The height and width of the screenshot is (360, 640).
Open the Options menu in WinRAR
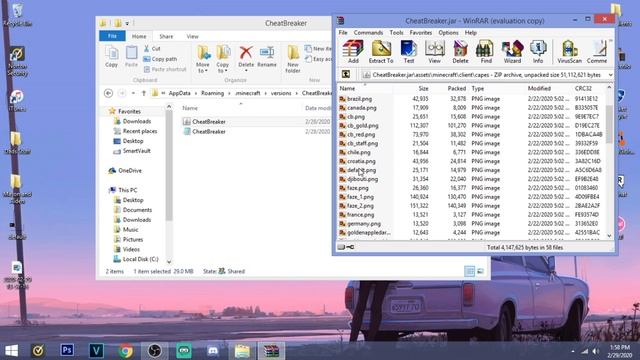click(x=448, y=32)
